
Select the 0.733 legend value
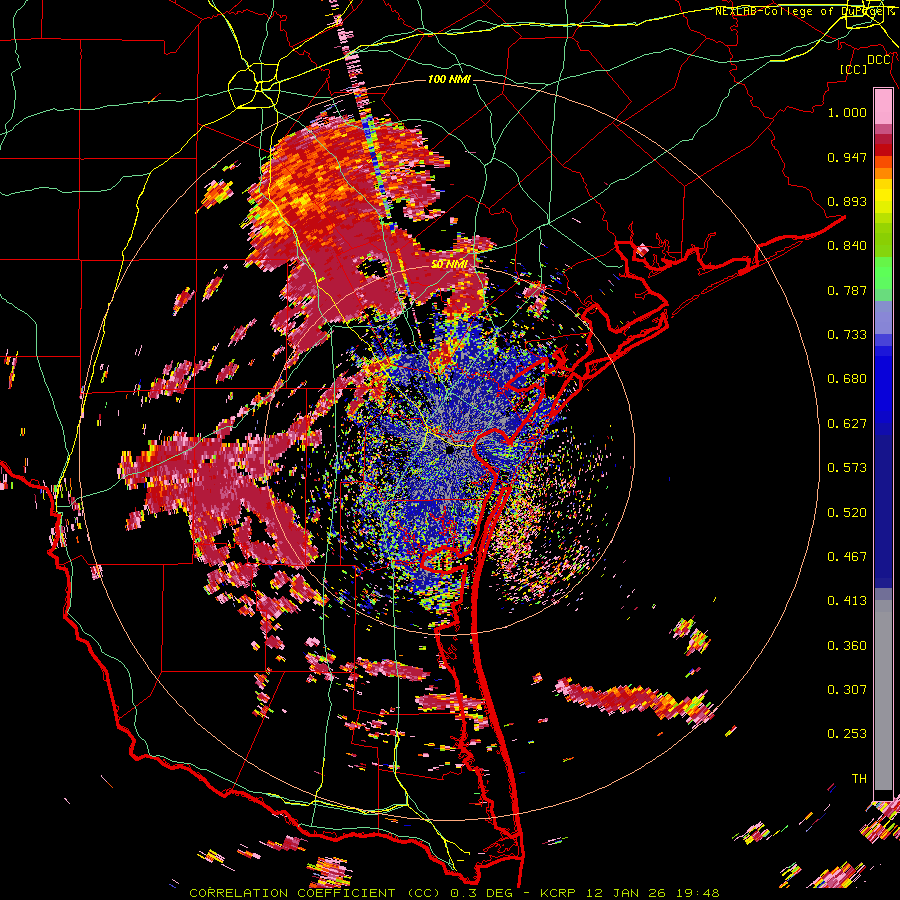click(847, 335)
